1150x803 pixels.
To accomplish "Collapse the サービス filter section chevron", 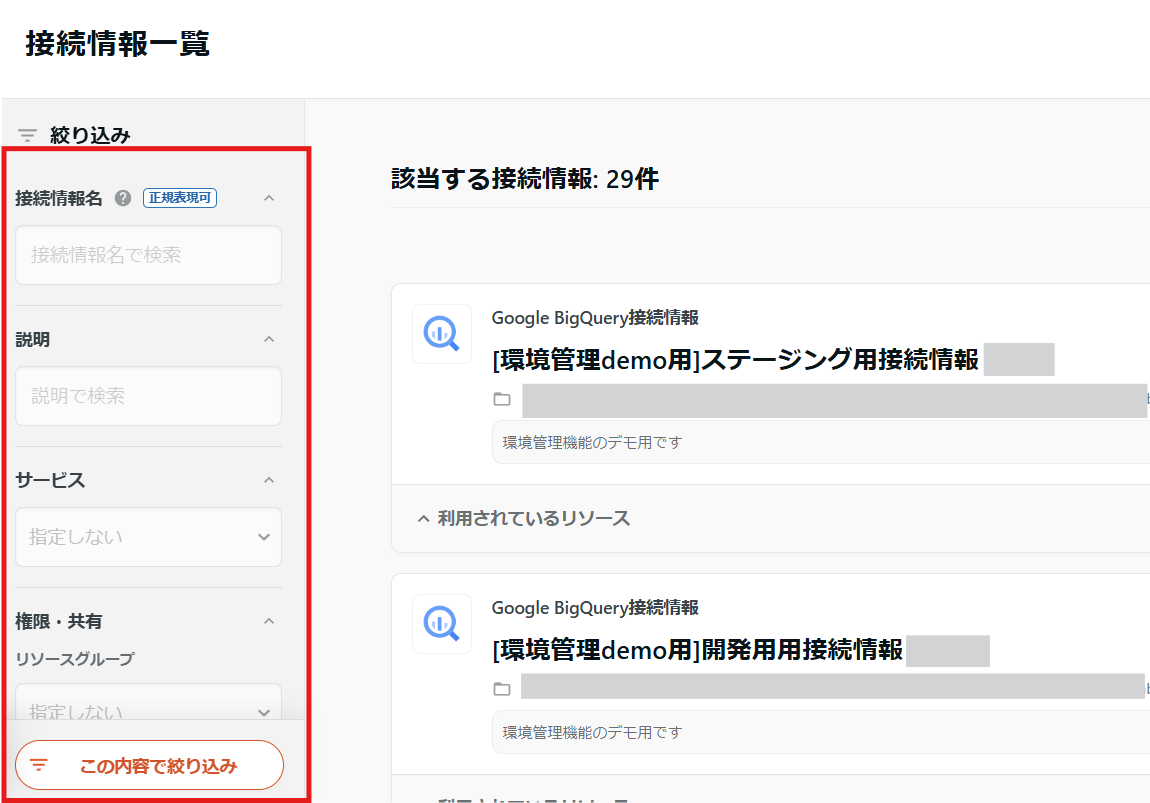I will click(x=268, y=480).
